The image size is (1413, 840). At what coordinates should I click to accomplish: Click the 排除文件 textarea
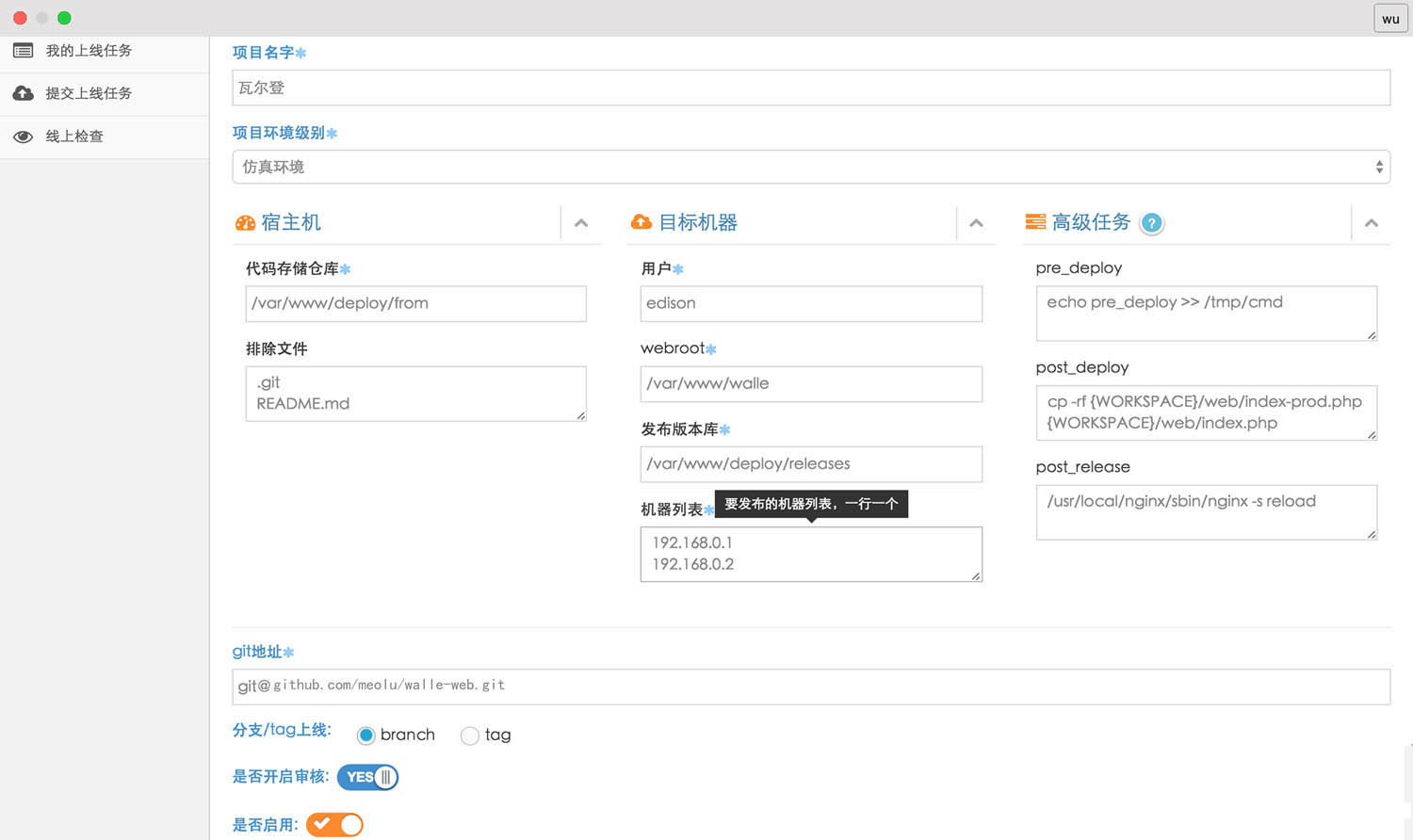pos(415,394)
